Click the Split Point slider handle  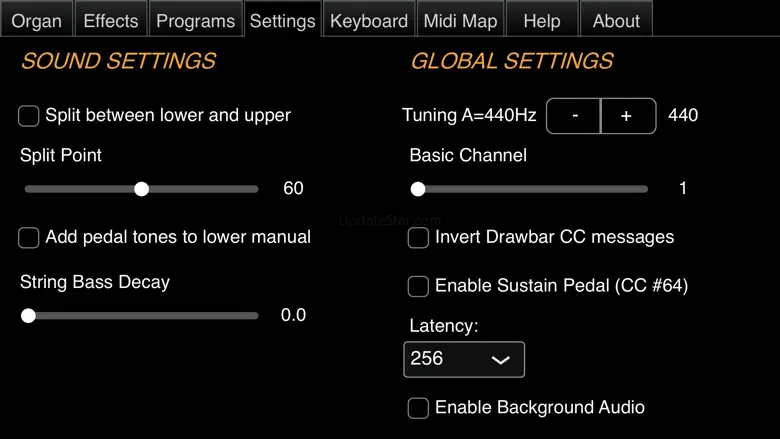point(142,189)
